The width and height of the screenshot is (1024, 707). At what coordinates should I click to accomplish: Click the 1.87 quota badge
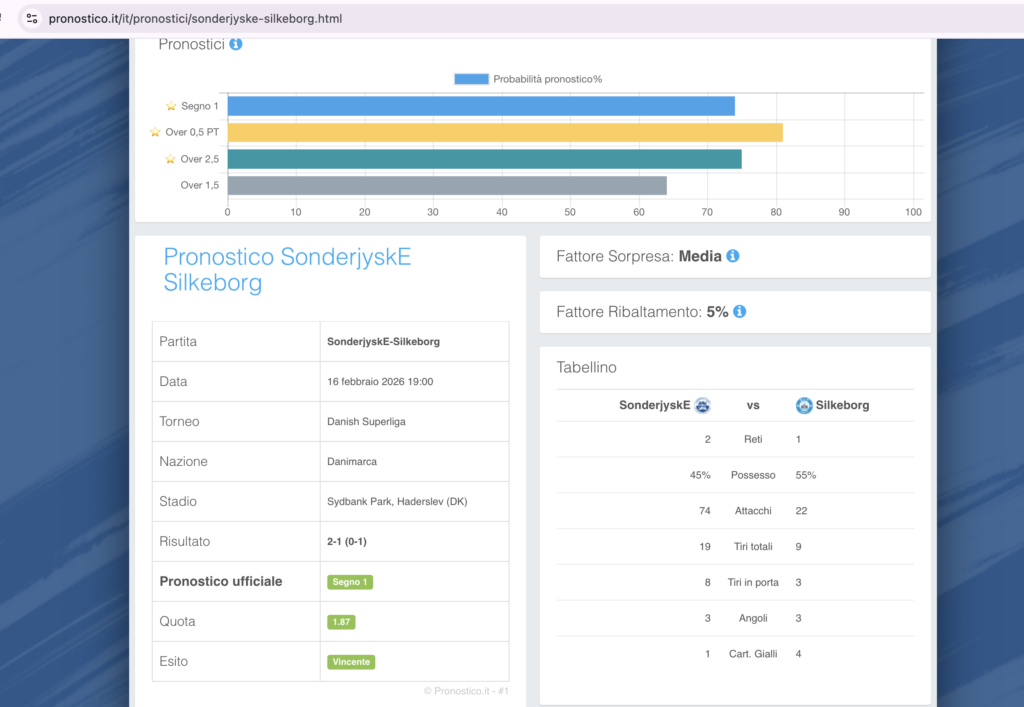click(x=341, y=622)
